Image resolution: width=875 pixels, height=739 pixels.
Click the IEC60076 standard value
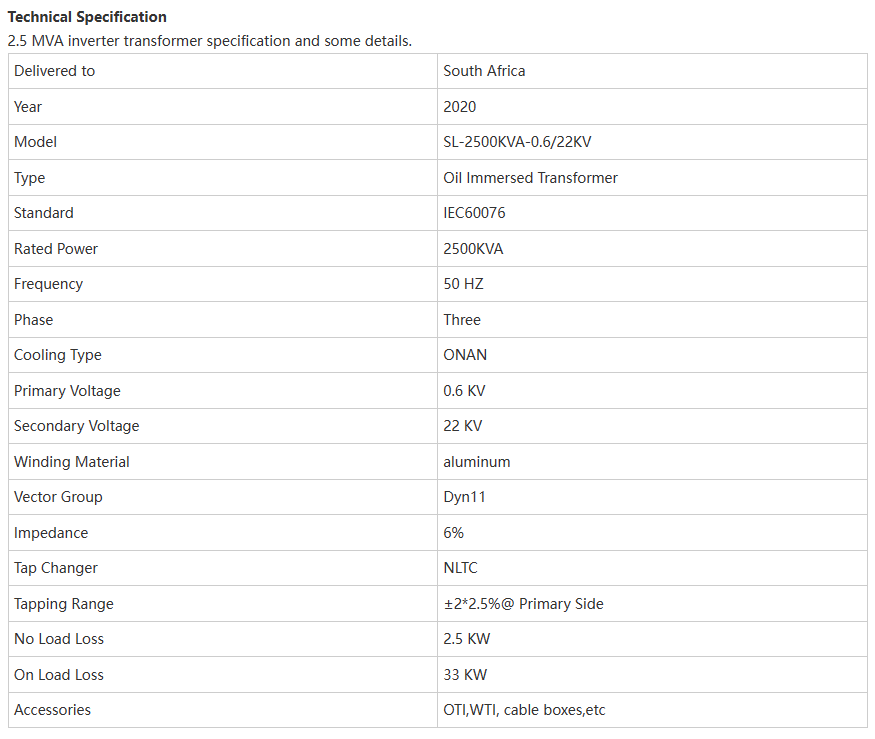pyautogui.click(x=474, y=213)
